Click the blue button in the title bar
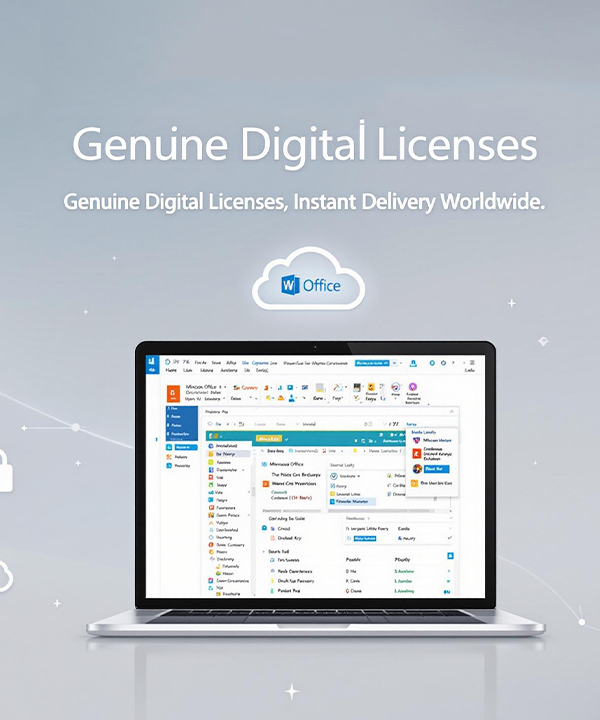Image resolution: width=600 pixels, height=720 pixels. tap(372, 360)
